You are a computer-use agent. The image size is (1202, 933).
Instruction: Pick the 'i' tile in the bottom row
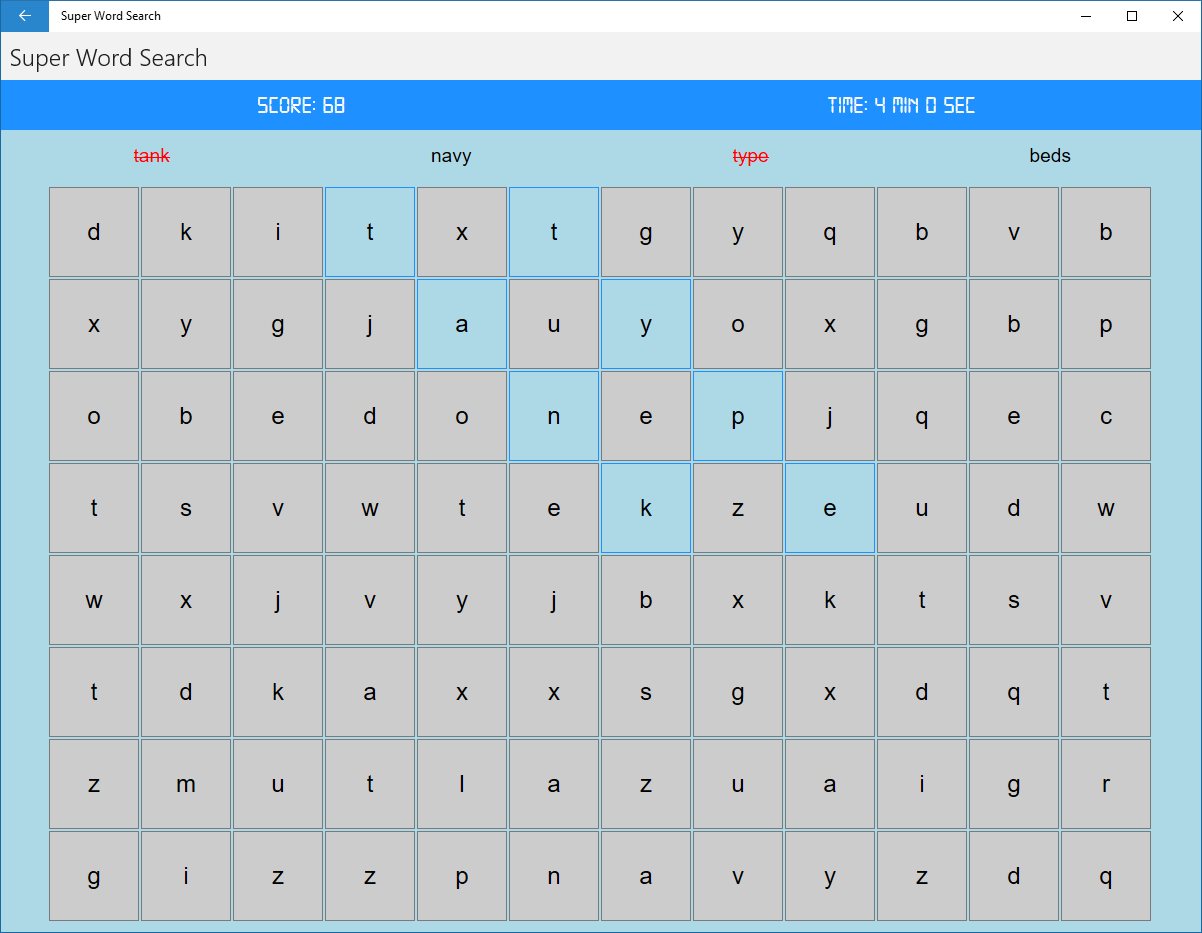pyautogui.click(x=186, y=876)
